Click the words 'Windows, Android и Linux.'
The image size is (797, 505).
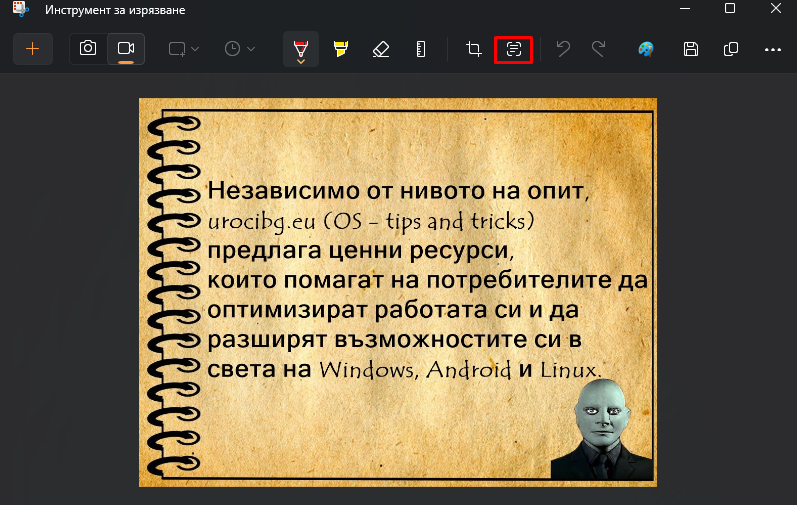(460, 370)
